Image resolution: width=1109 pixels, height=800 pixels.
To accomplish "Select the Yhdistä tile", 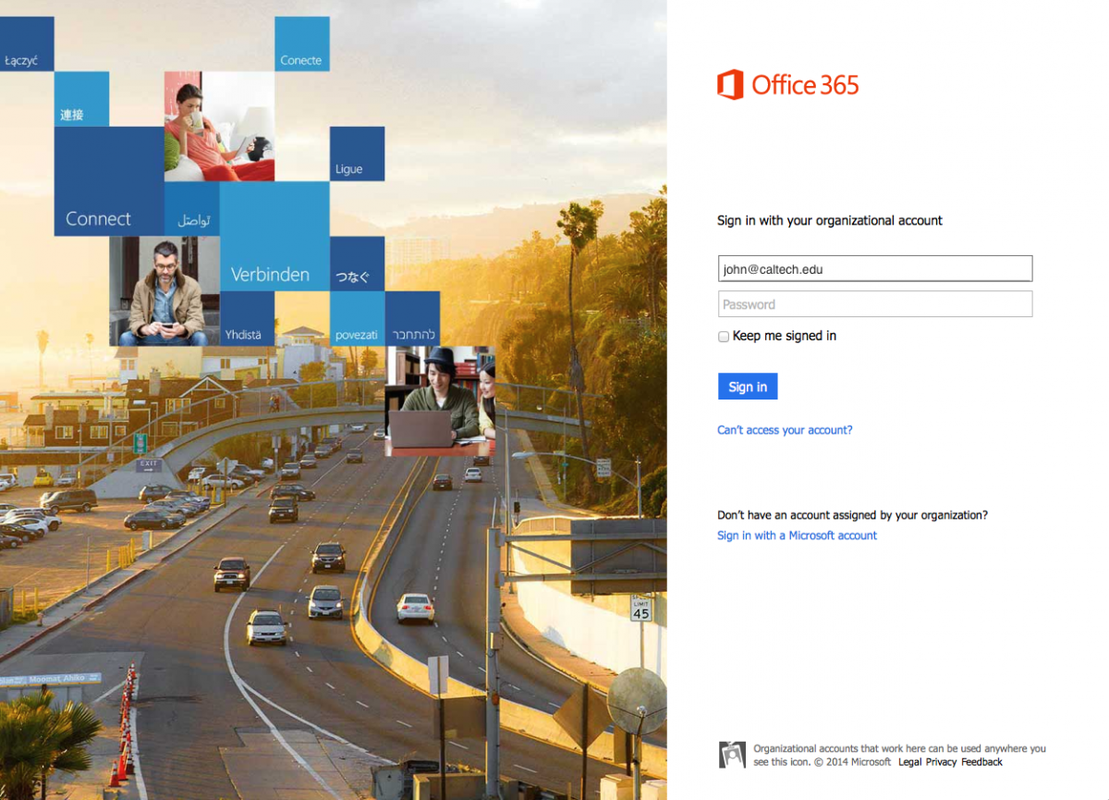I will pos(246,318).
